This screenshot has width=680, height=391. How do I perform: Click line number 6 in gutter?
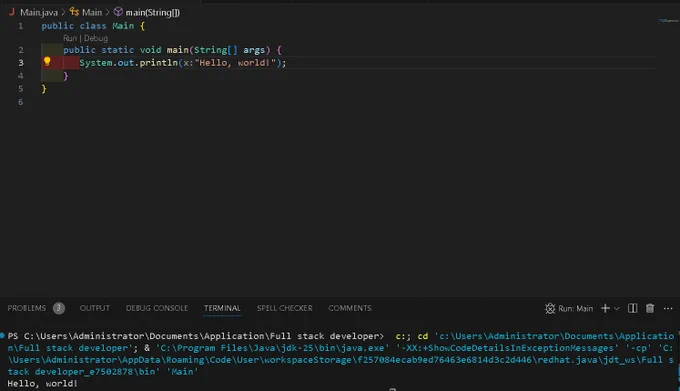pyautogui.click(x=20, y=102)
